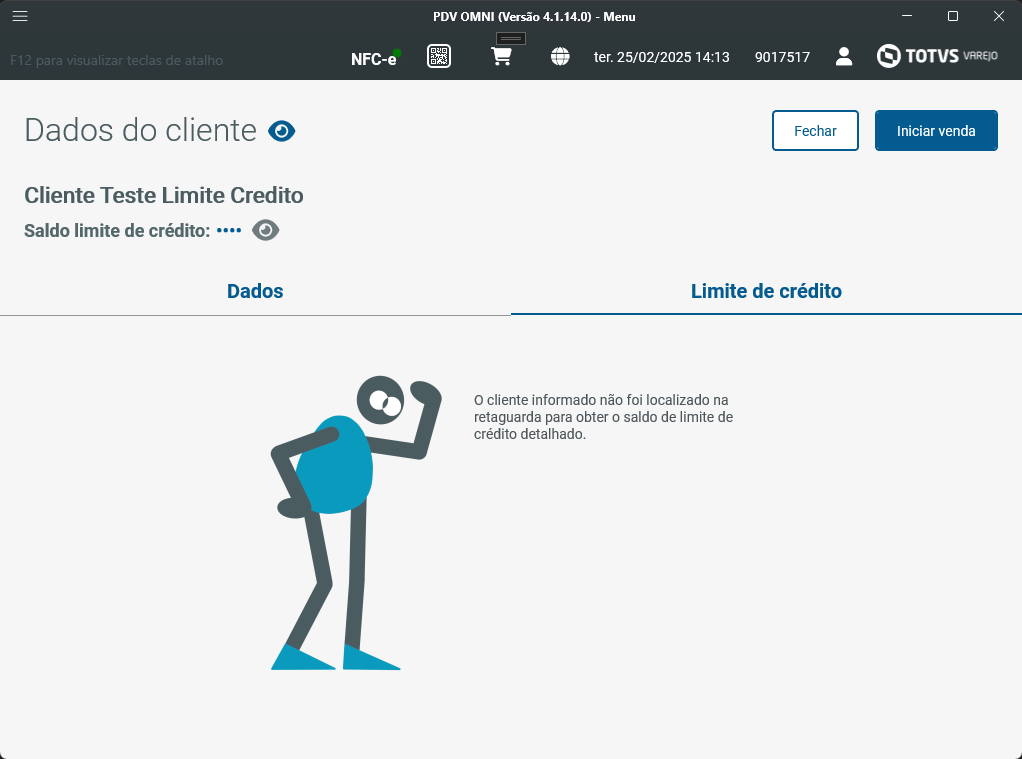Click the Saldo limite de crédito label
The width and height of the screenshot is (1022, 759).
pyautogui.click(x=117, y=231)
